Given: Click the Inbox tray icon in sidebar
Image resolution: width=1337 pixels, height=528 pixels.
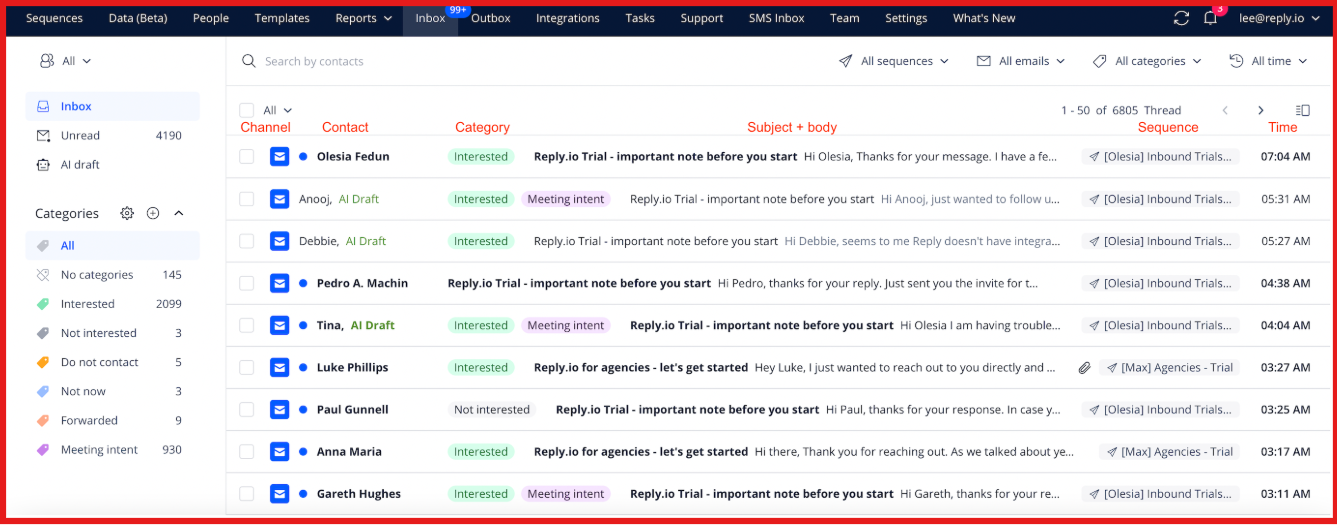Looking at the screenshot, I should coord(43,106).
